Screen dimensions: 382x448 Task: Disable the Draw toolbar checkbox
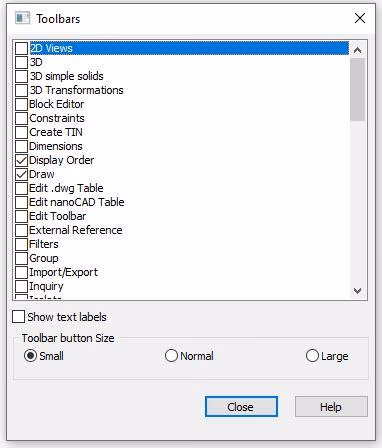coord(21,174)
